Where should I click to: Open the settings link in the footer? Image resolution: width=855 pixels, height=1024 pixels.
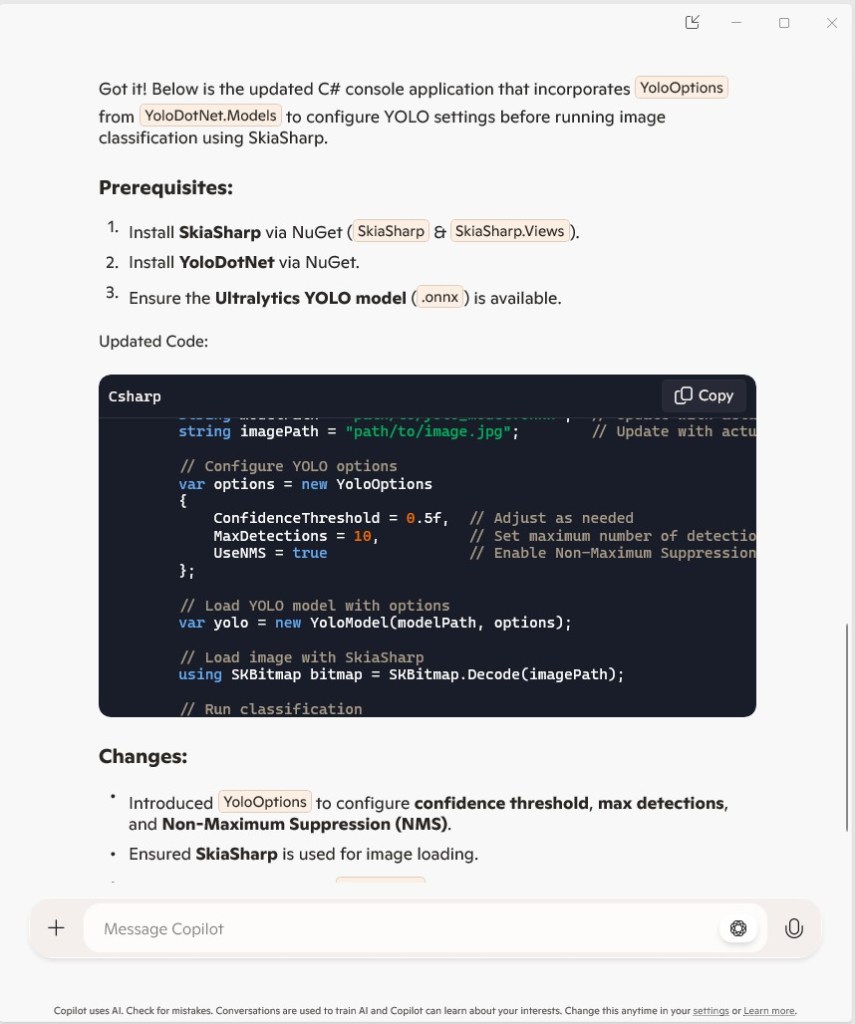click(711, 1011)
